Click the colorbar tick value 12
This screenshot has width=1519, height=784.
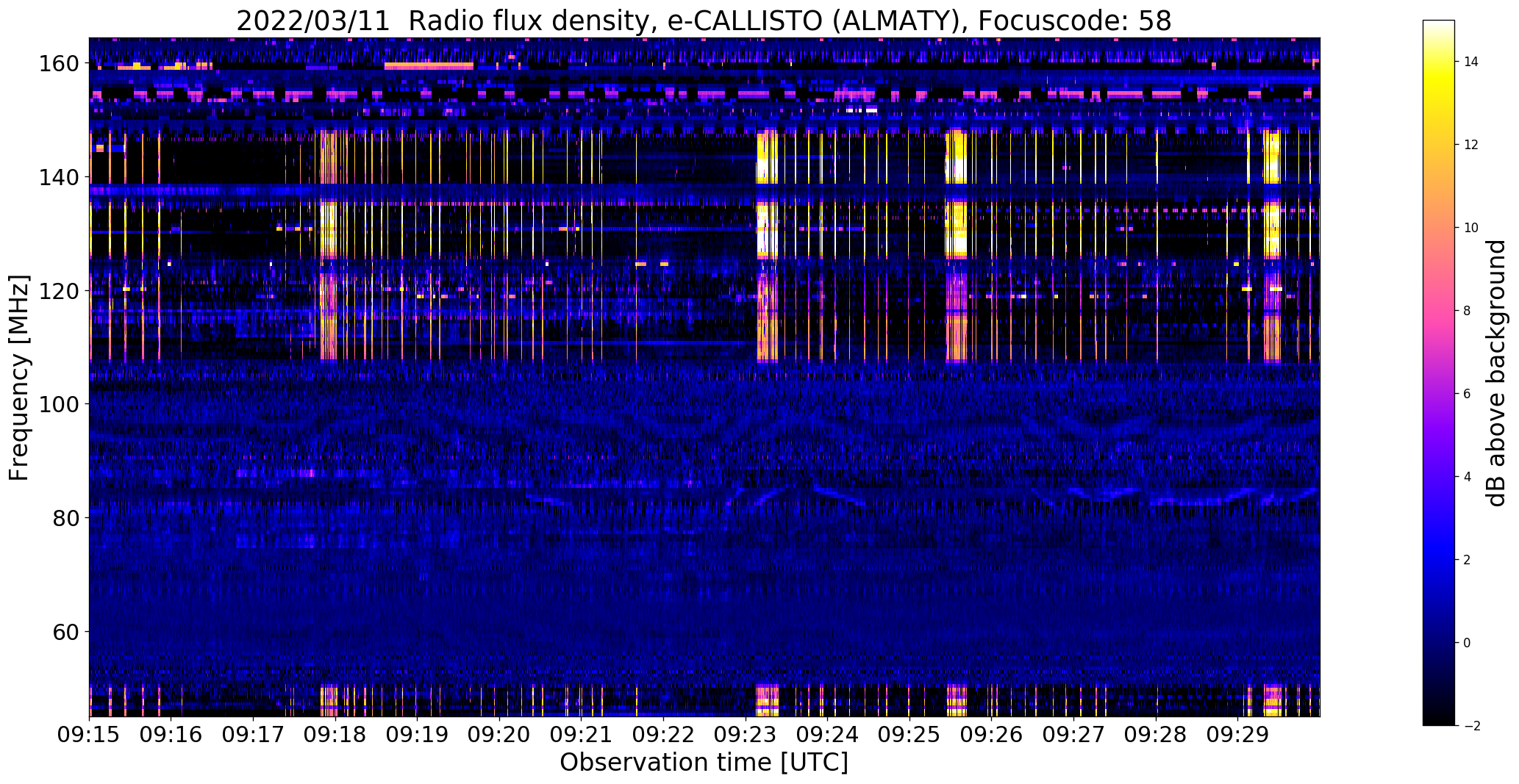1471,145
